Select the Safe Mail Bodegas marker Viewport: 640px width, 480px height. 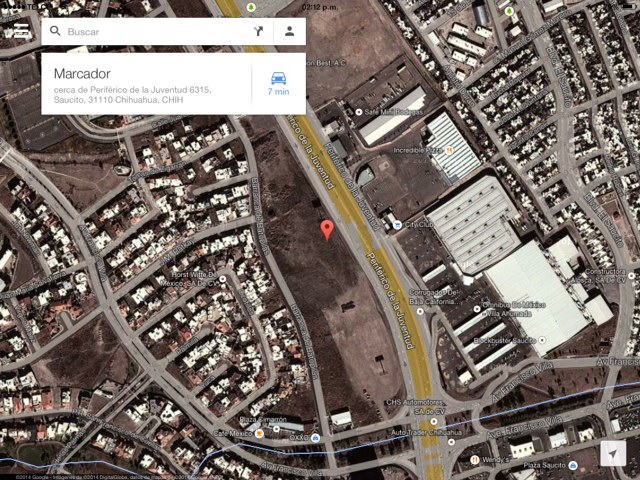point(359,112)
